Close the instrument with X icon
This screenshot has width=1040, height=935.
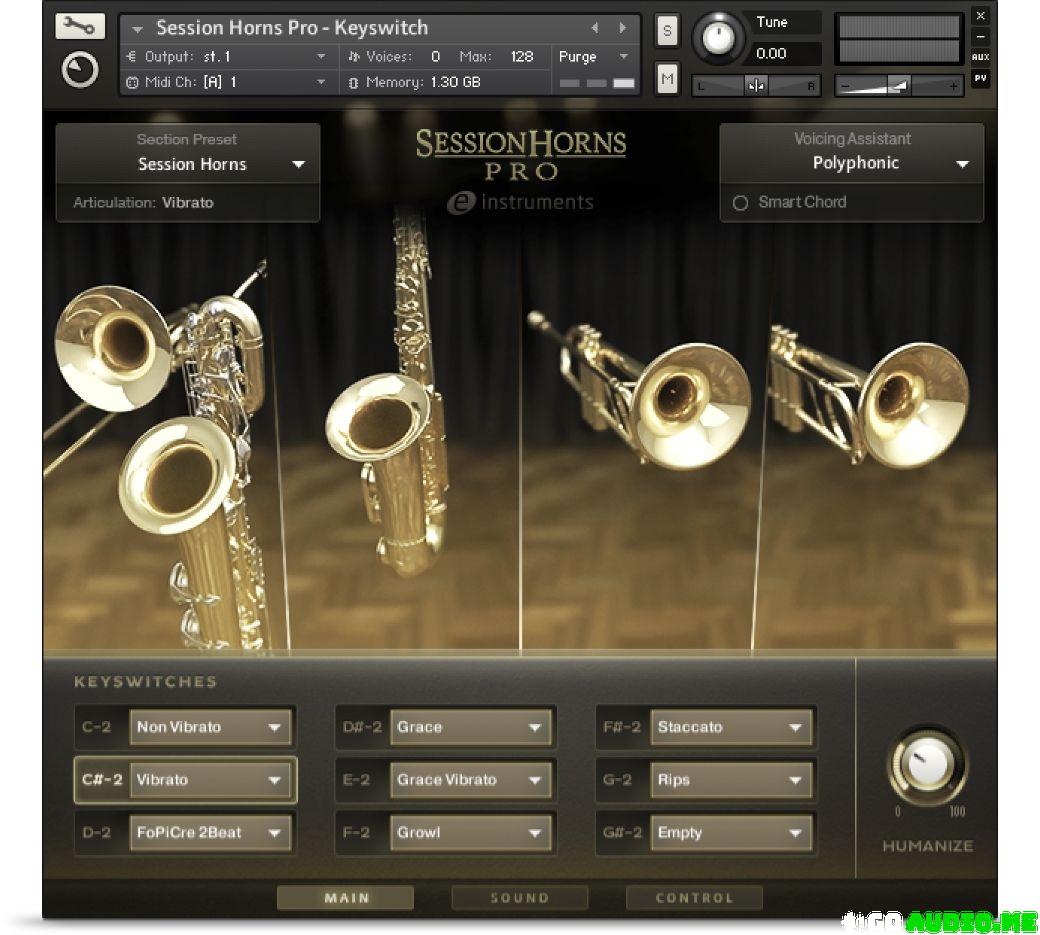980,15
